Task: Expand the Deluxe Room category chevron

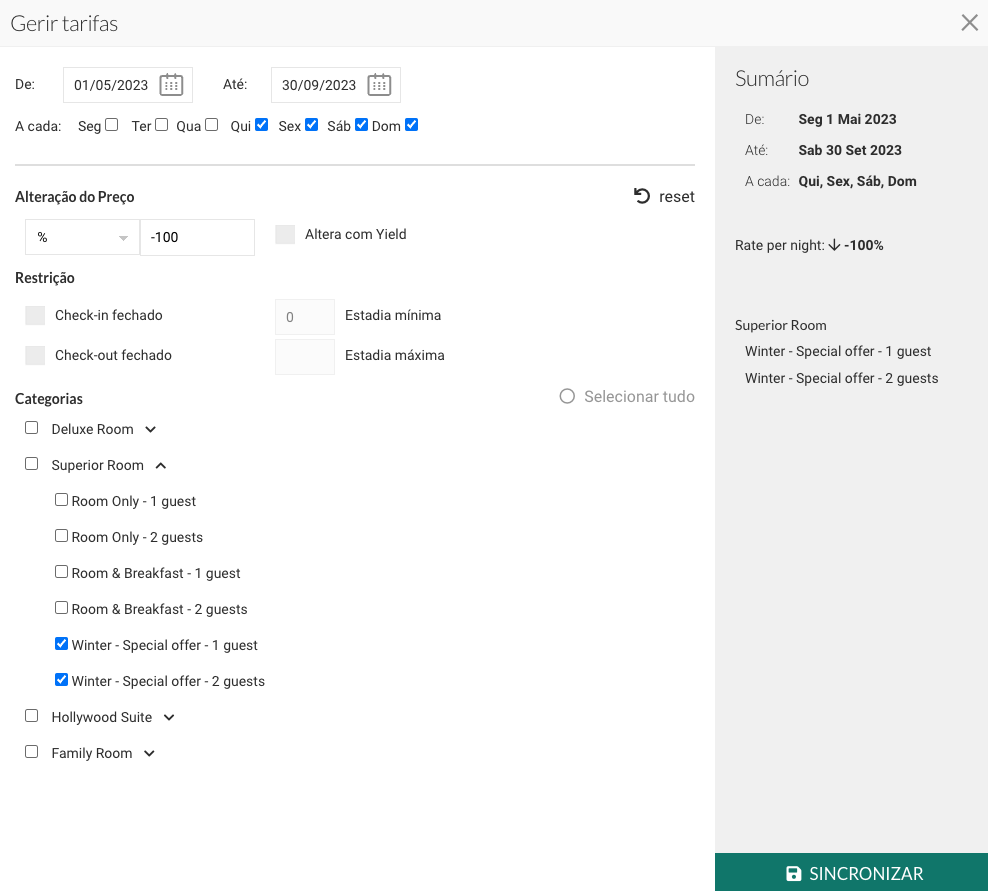Action: (150, 430)
